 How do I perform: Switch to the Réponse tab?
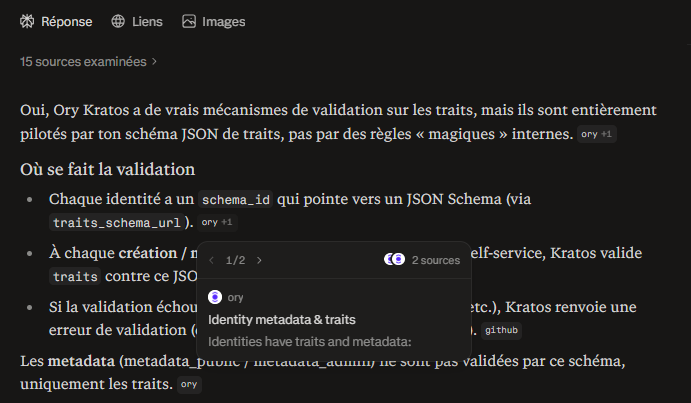[x=56, y=21]
